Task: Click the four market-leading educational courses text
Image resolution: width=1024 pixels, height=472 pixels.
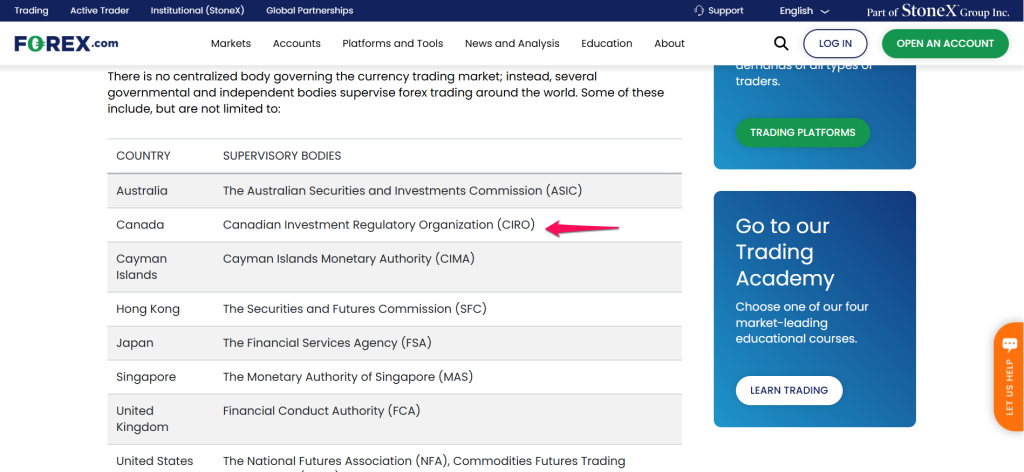Action: tap(802, 323)
